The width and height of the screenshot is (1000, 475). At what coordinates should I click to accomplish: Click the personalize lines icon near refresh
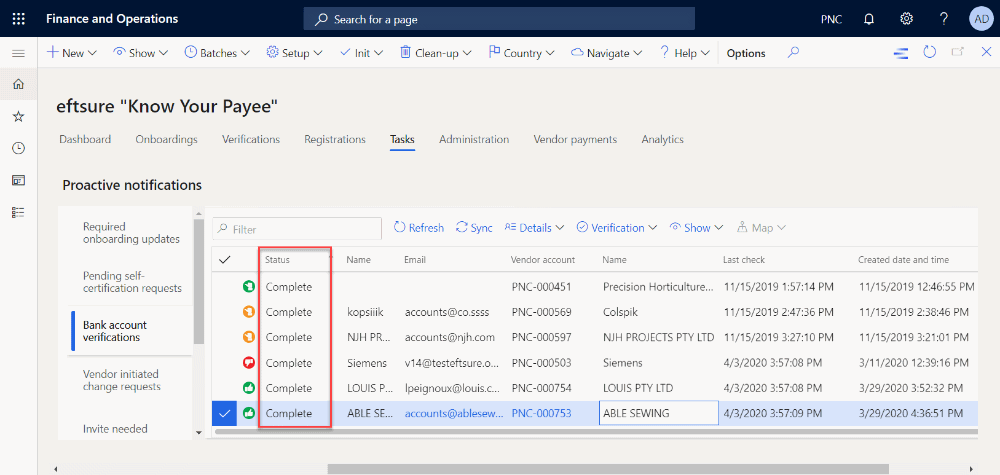coord(901,54)
